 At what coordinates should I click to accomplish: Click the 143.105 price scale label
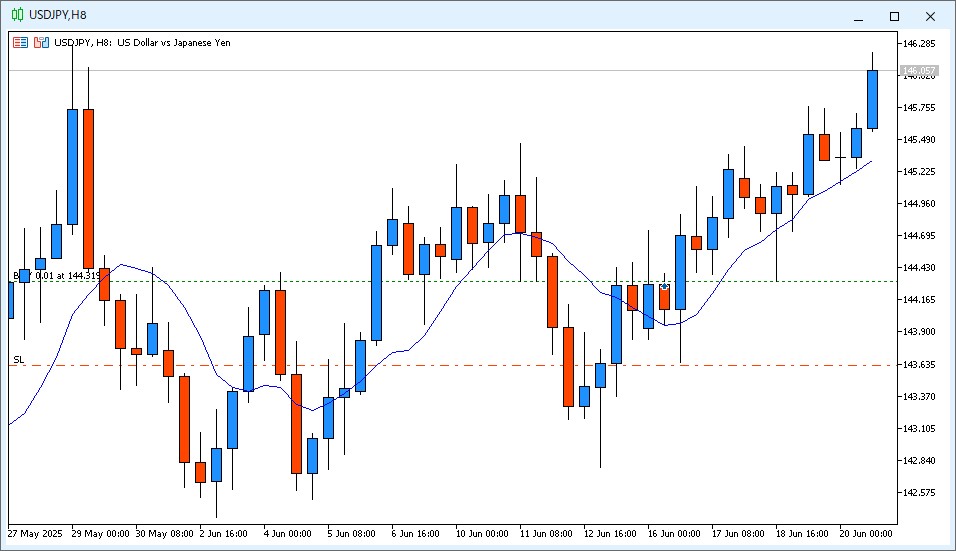[919, 428]
